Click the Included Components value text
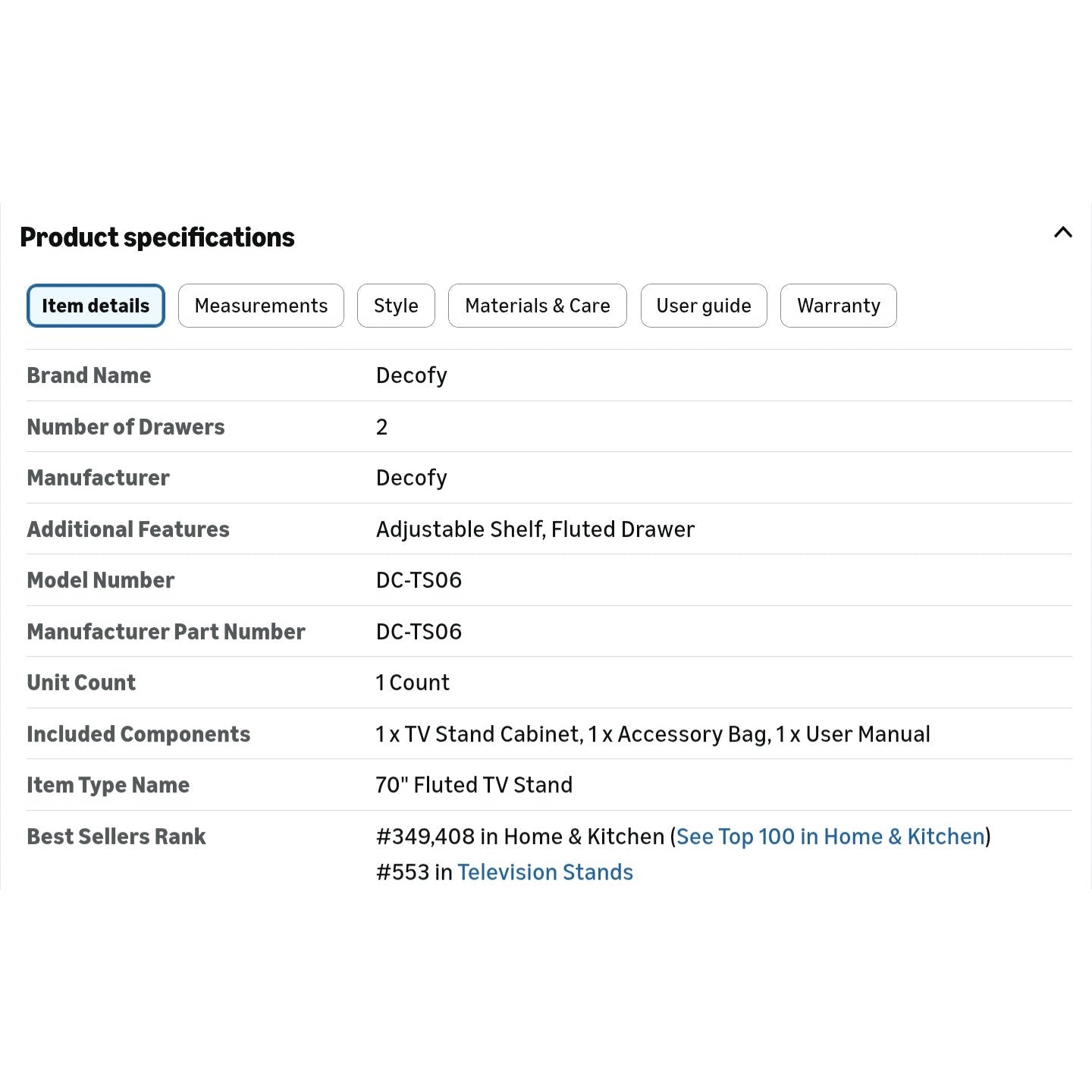The width and height of the screenshot is (1092, 1092). (x=653, y=734)
